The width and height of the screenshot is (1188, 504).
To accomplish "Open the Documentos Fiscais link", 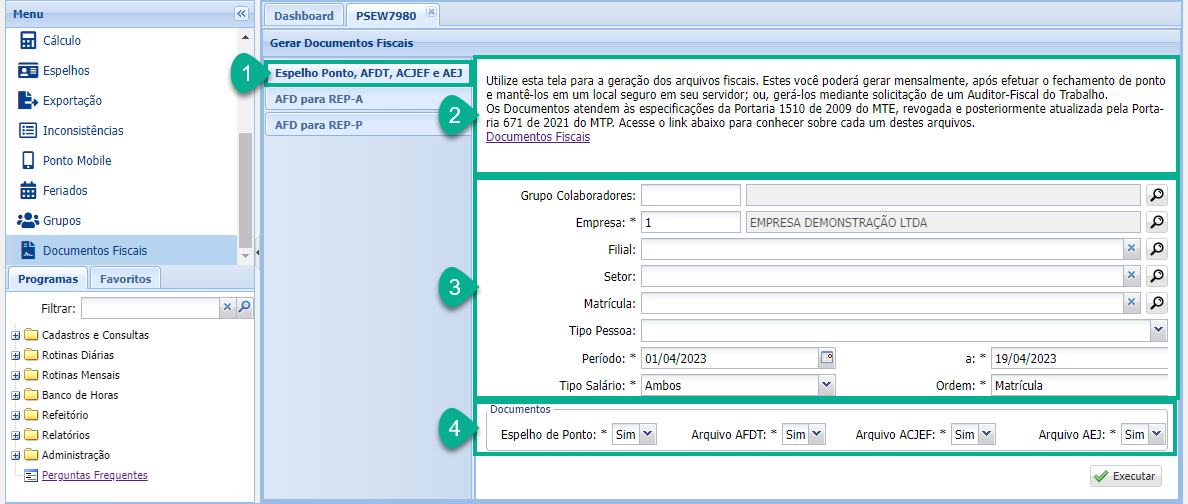I will coord(537,138).
